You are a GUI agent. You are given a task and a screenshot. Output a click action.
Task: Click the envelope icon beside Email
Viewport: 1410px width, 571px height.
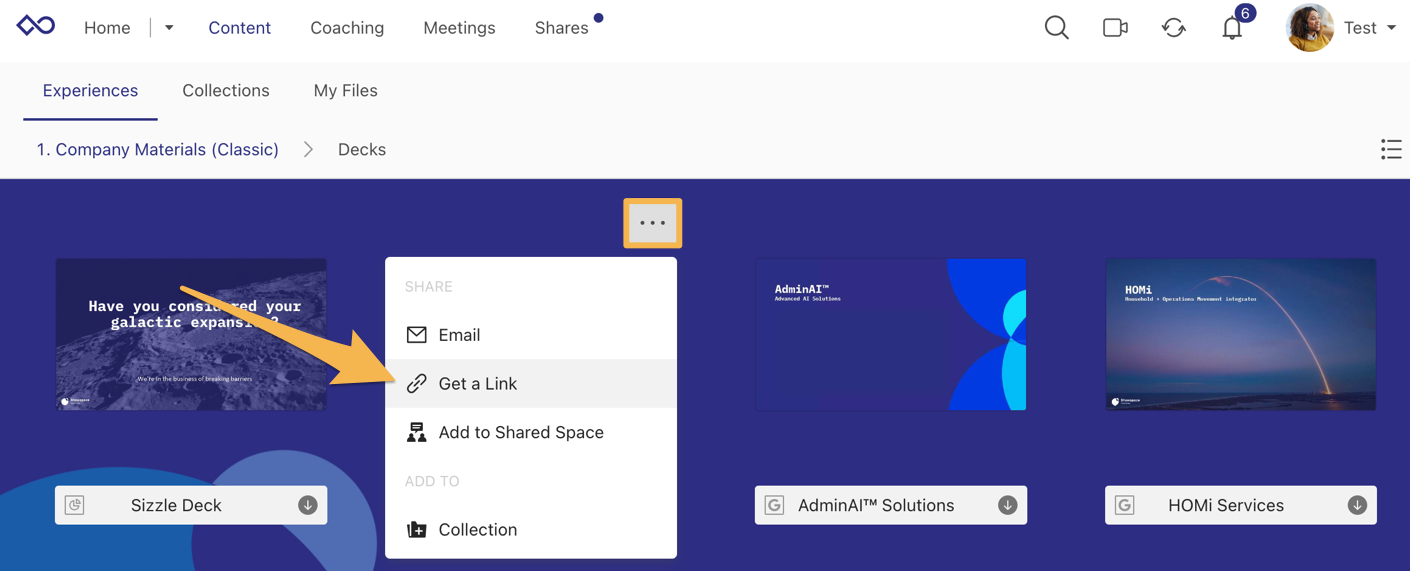coord(416,335)
